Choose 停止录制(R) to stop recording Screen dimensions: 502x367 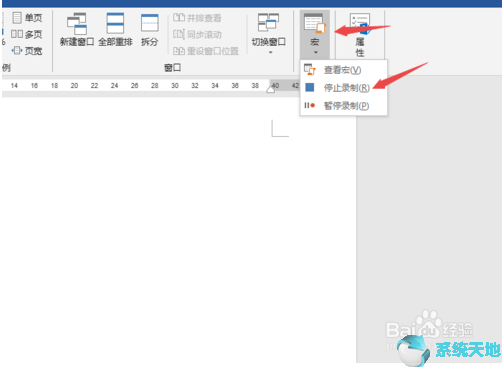pyautogui.click(x=344, y=88)
